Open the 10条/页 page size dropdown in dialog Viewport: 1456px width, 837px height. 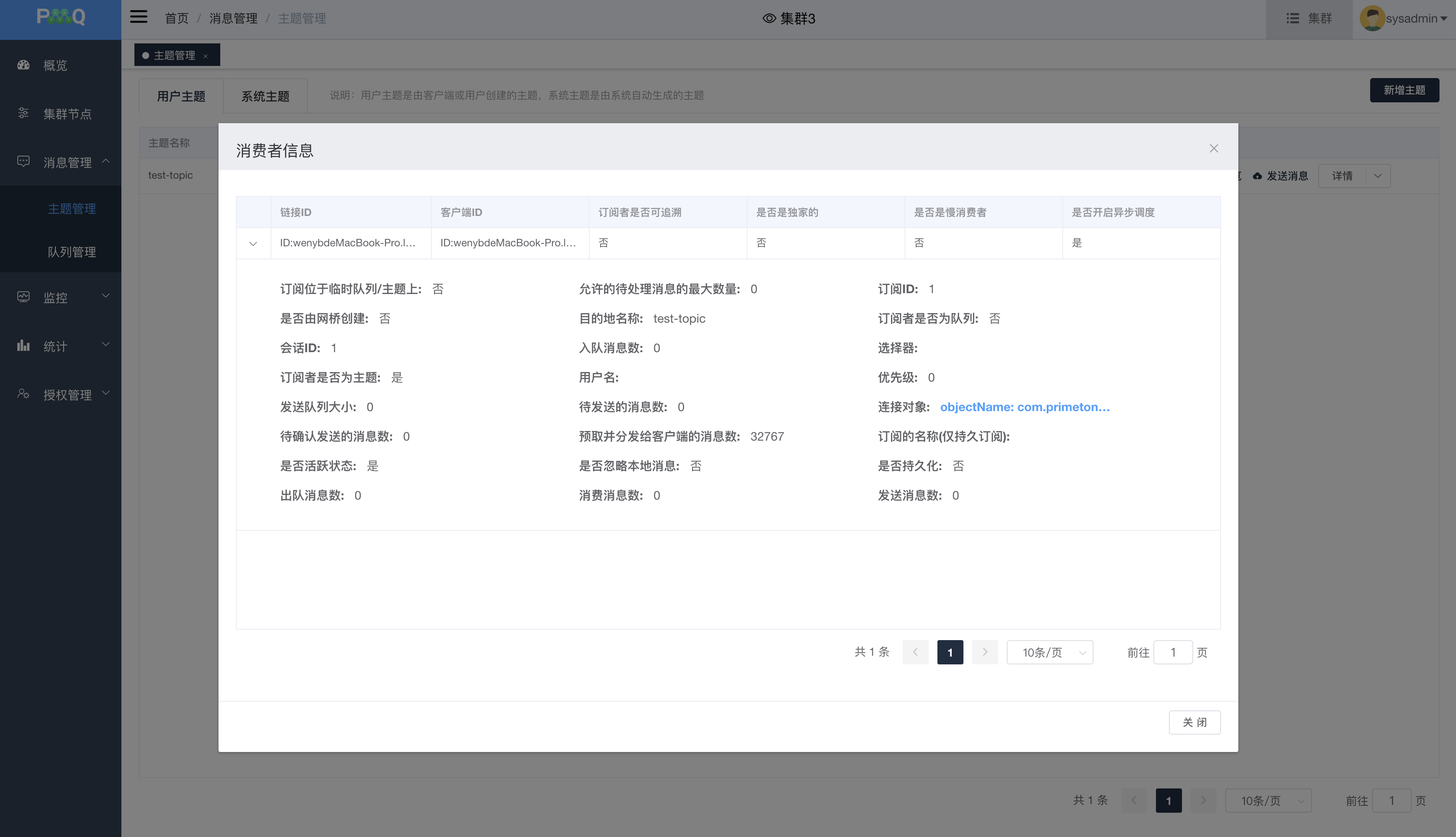1049,652
